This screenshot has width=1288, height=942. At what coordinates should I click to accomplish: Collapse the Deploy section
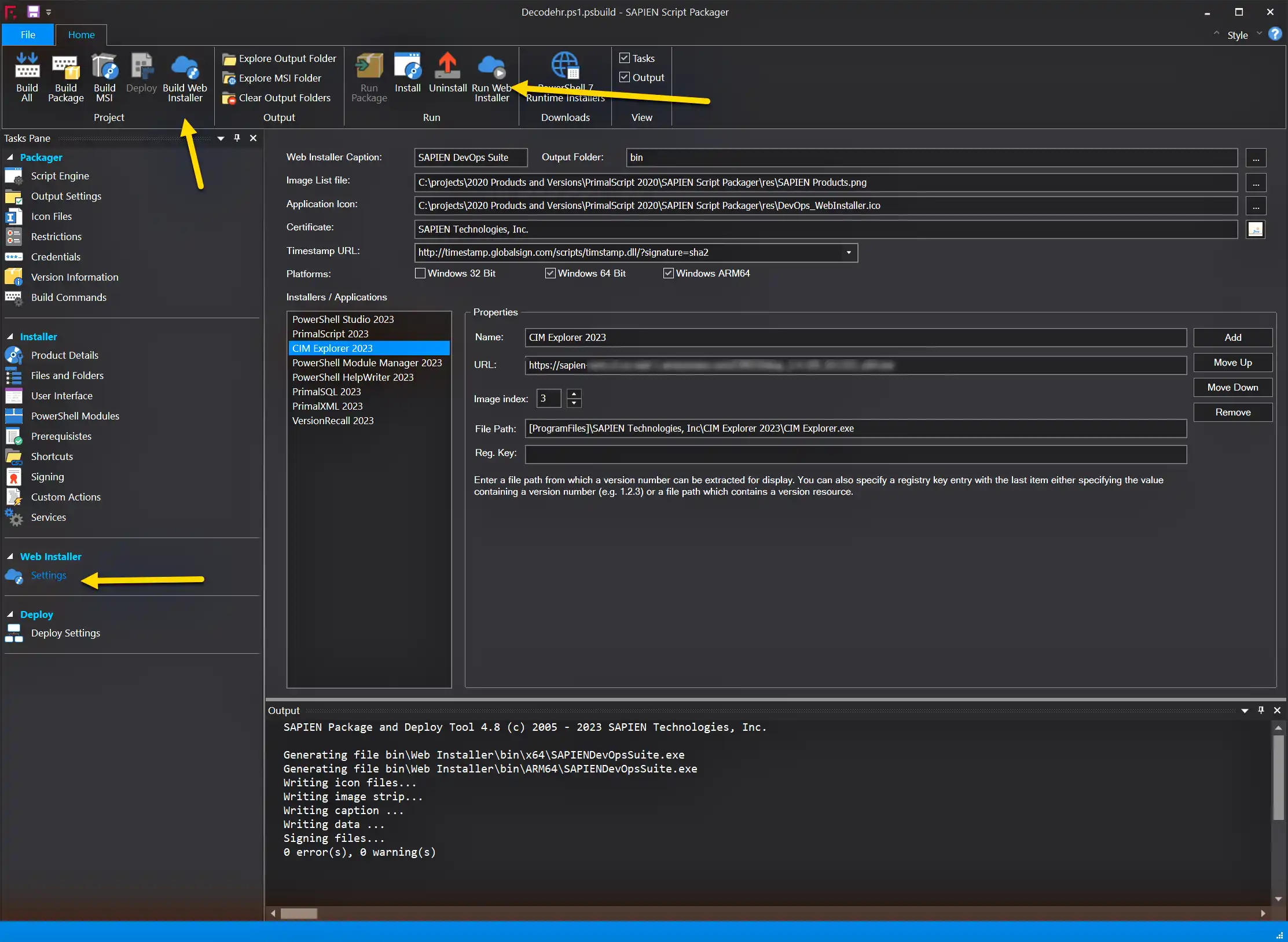point(10,614)
